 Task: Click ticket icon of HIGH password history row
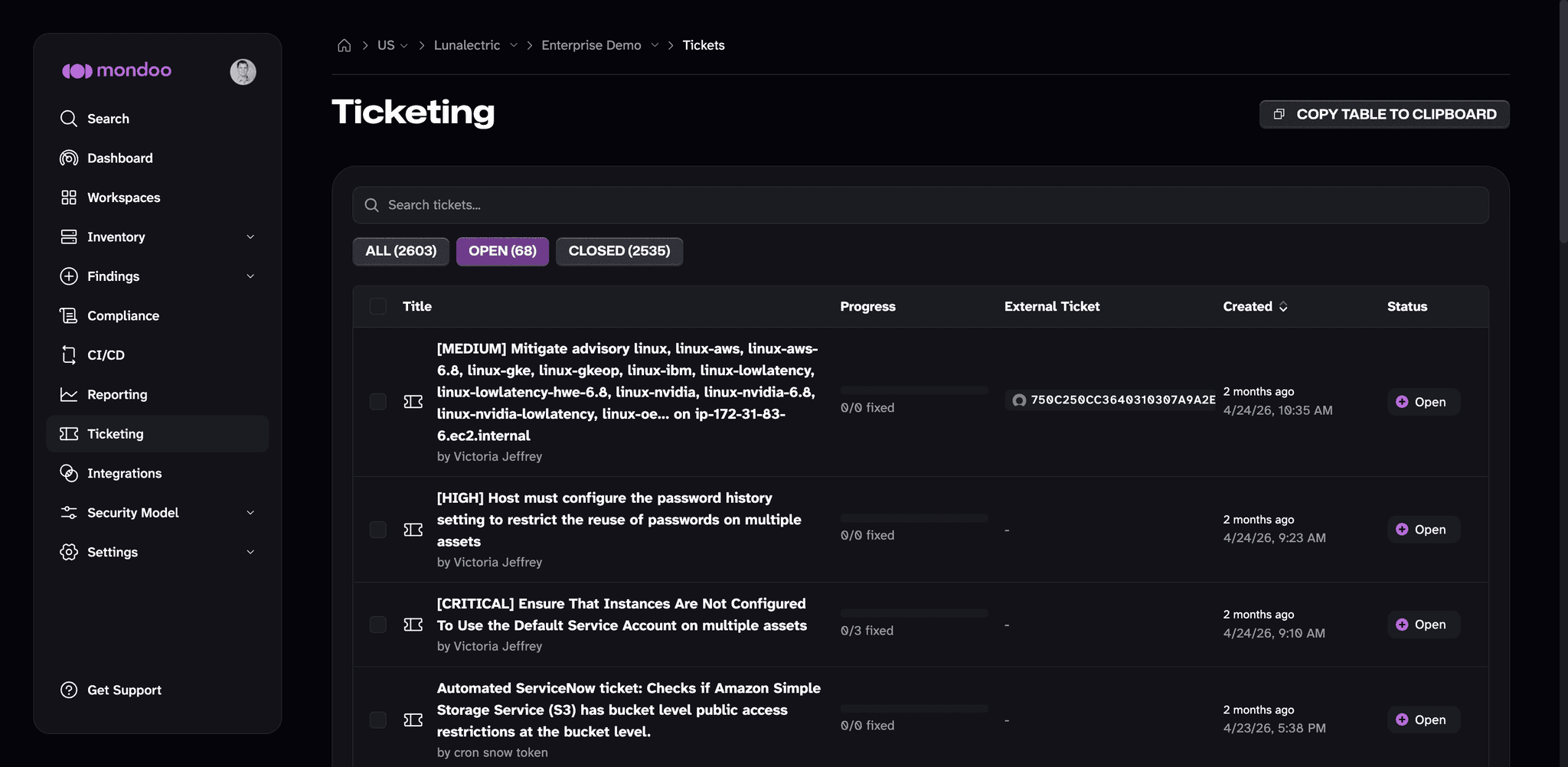(x=413, y=530)
